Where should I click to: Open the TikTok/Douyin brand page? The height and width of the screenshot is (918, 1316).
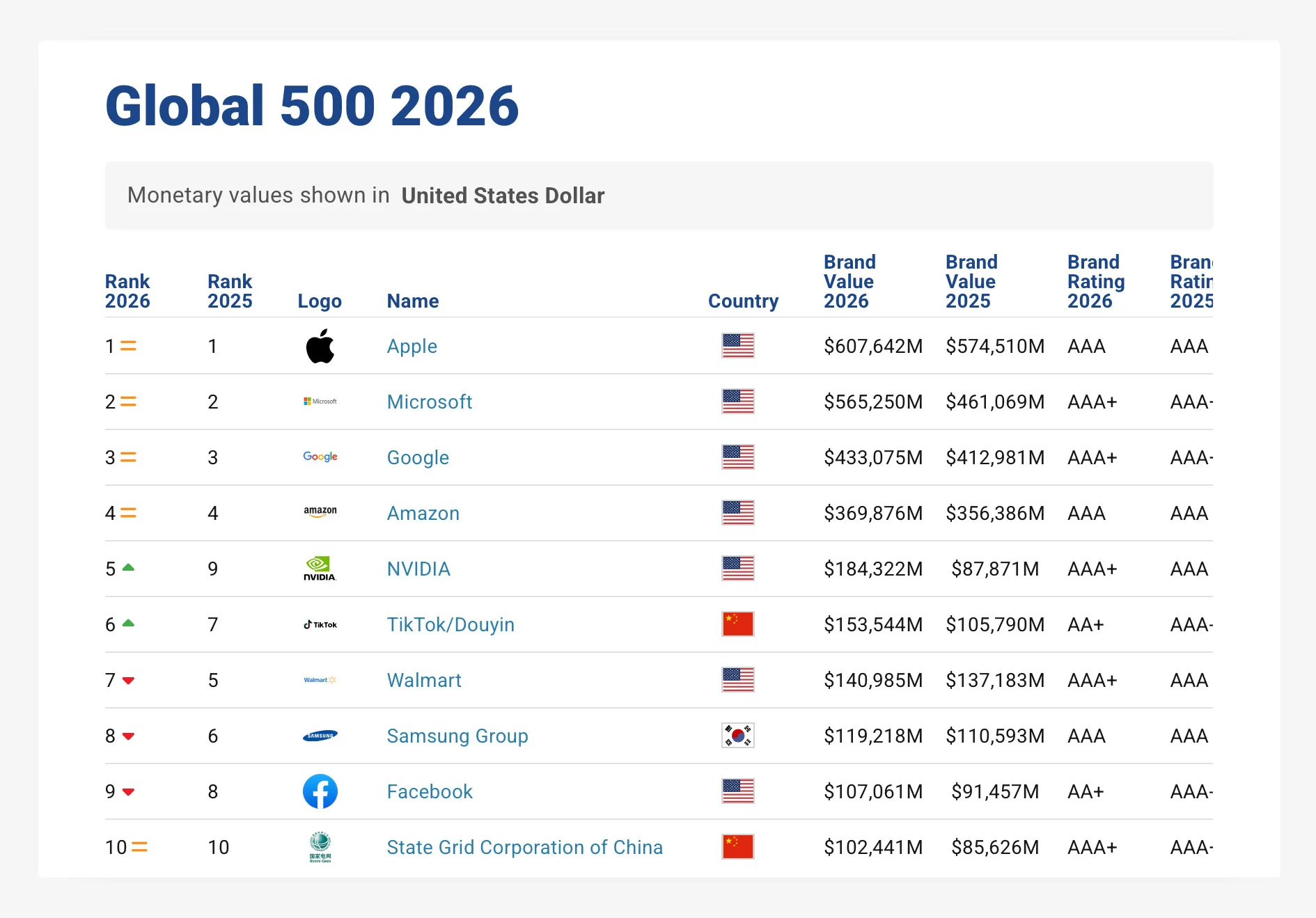[450, 624]
